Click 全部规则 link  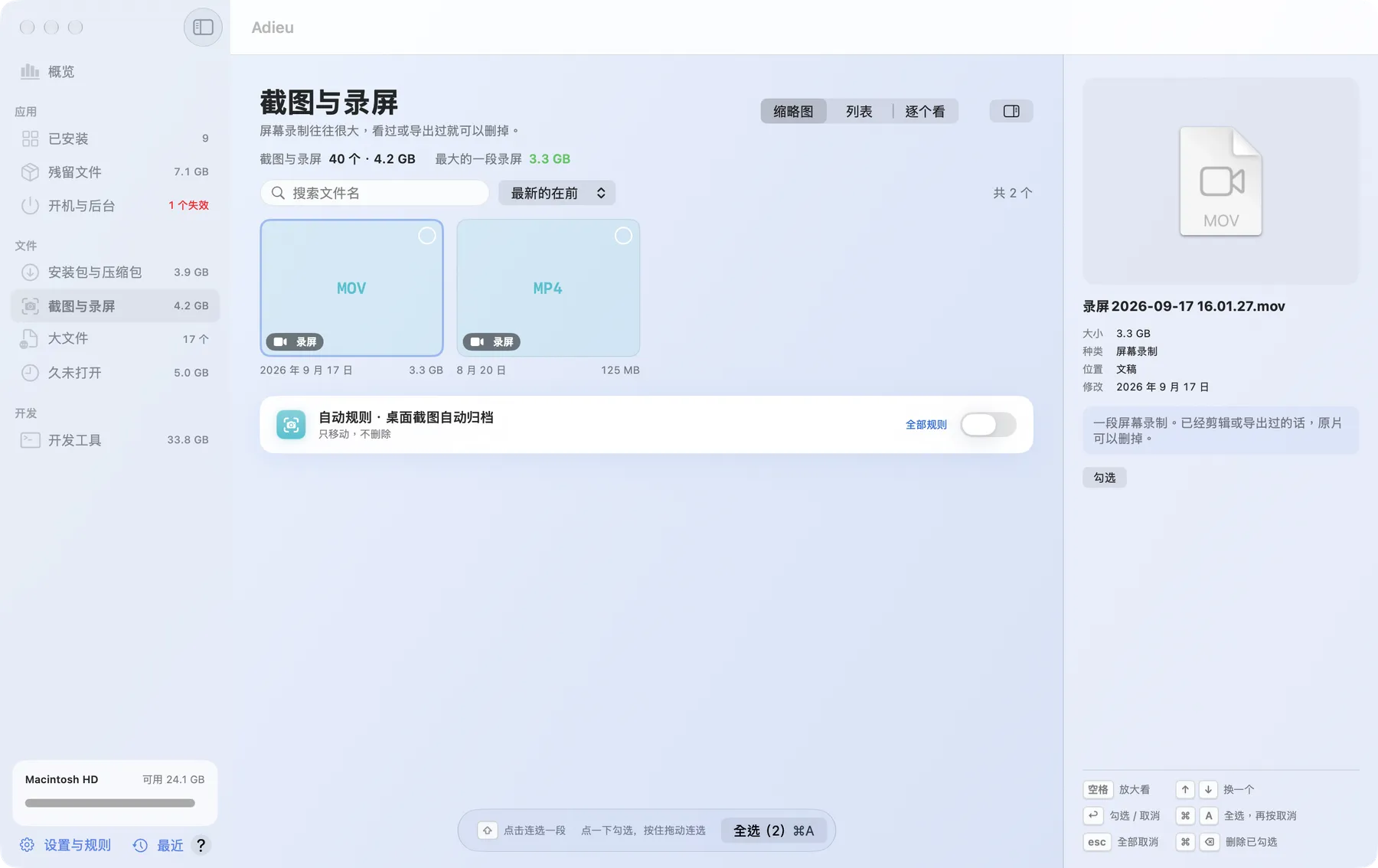point(926,425)
